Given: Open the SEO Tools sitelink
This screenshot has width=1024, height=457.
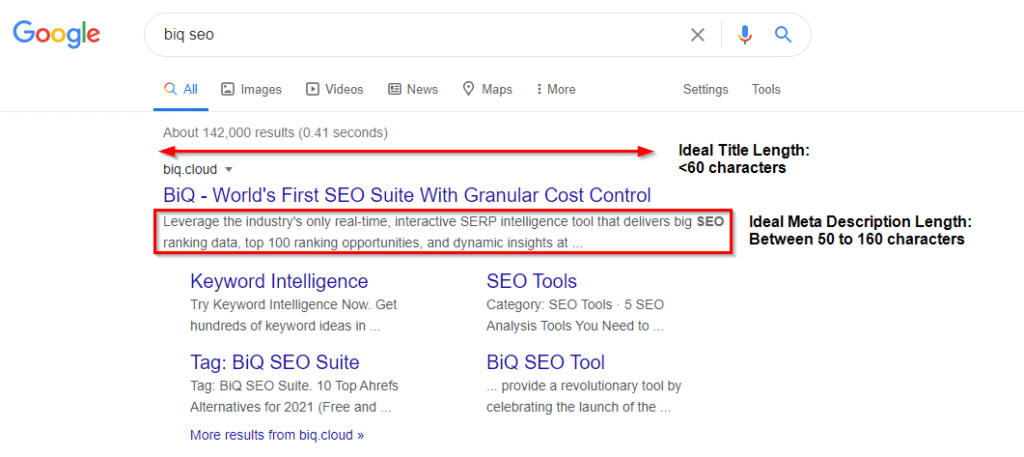Looking at the screenshot, I should (x=531, y=281).
